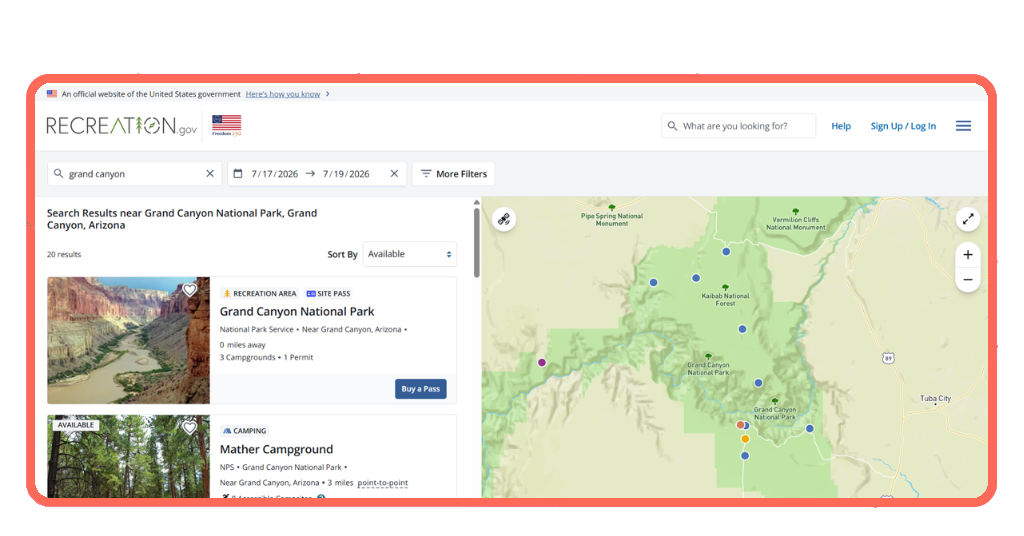The height and width of the screenshot is (536, 1024).
Task: Clear the grand canyon search text
Action: (x=210, y=174)
